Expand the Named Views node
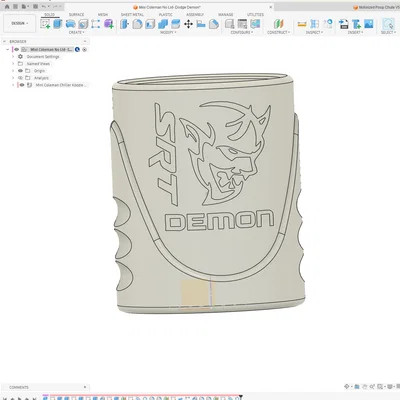Screen dimensions: 400x400 (13, 64)
